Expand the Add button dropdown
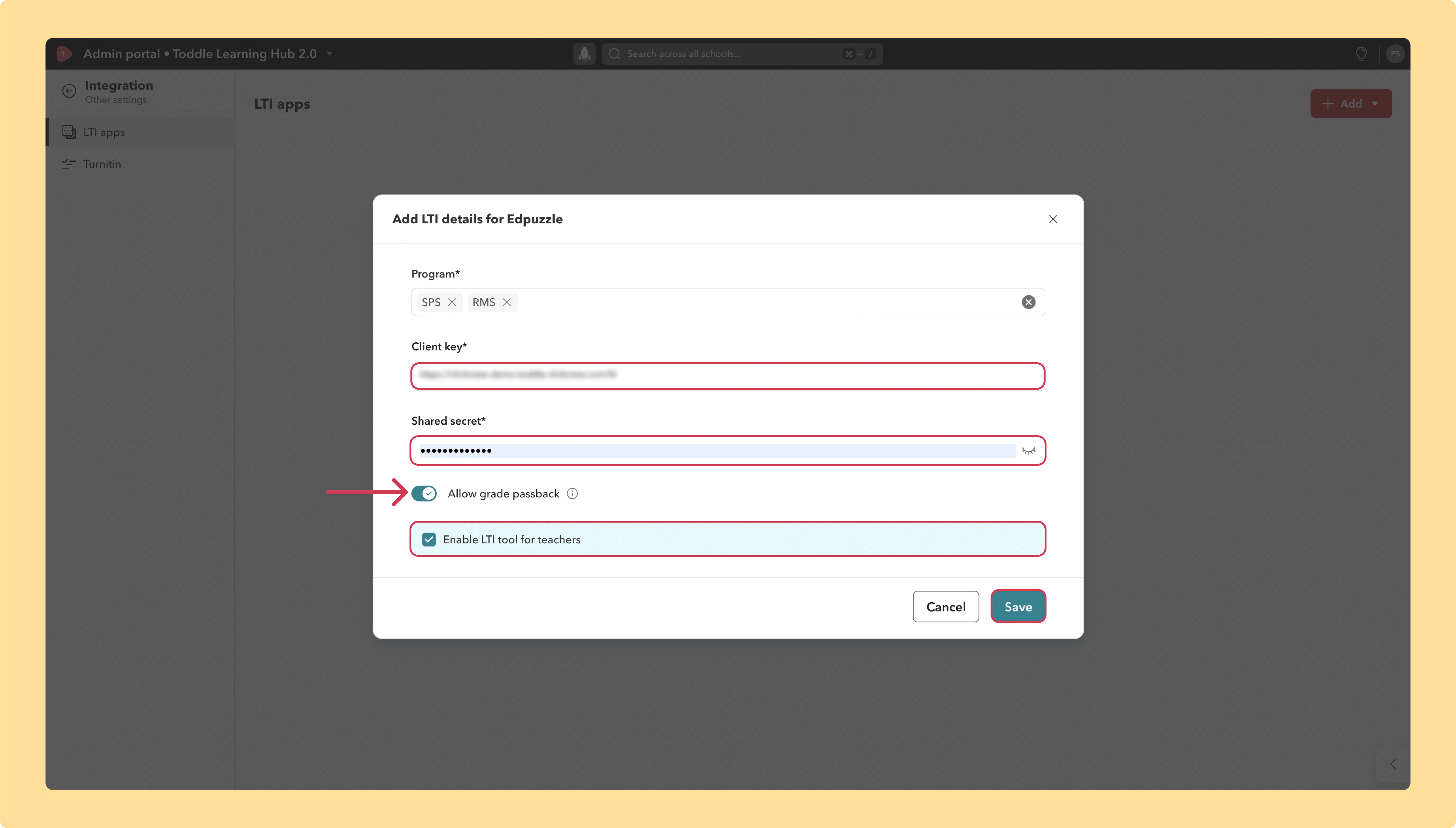 click(x=1375, y=103)
